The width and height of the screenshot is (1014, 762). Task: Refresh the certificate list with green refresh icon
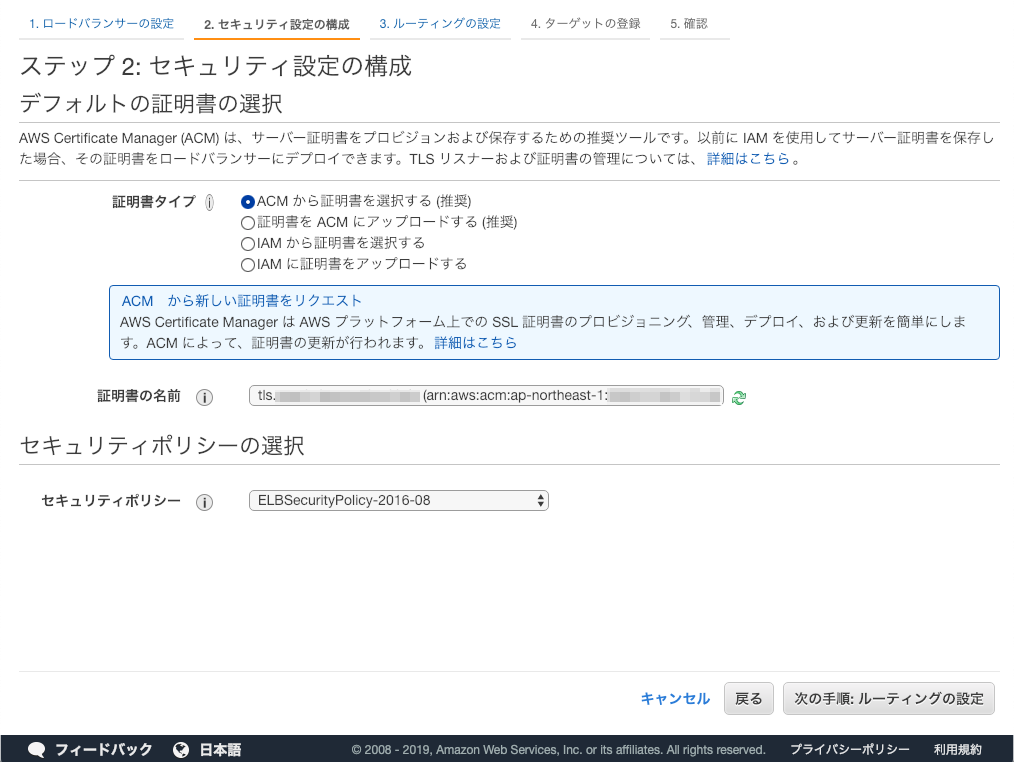click(x=739, y=396)
